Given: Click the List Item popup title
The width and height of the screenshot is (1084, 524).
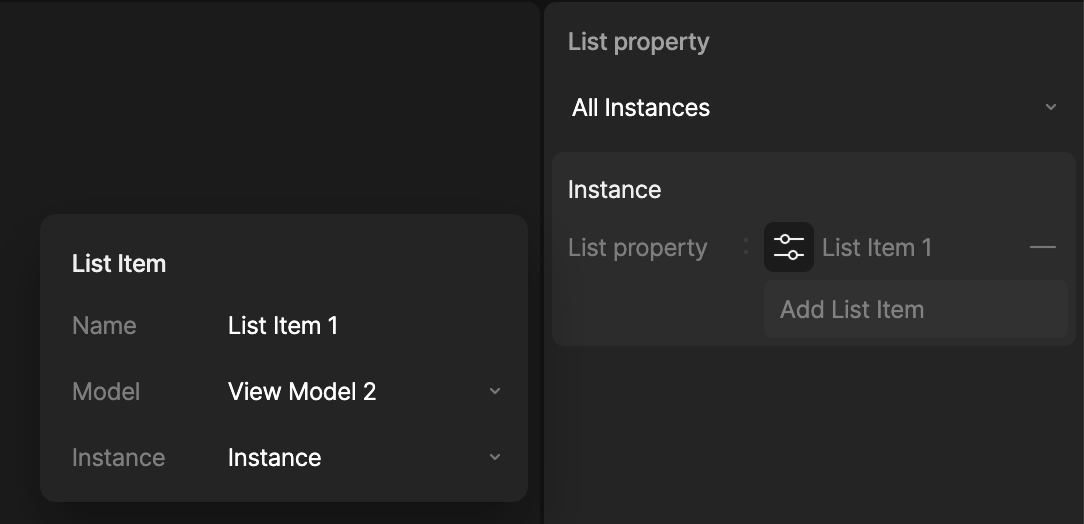Looking at the screenshot, I should pos(119,263).
